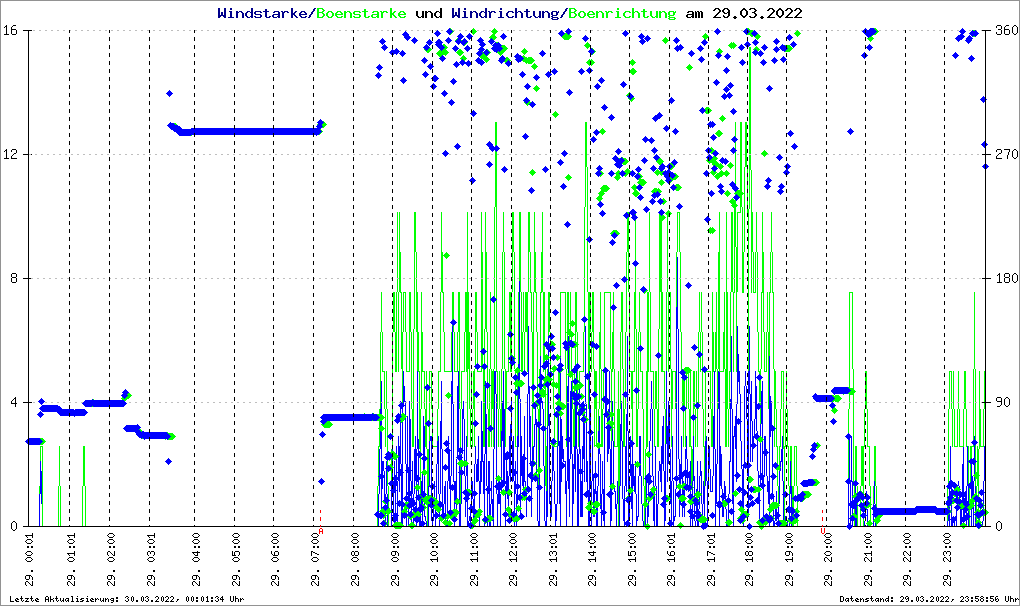Screen dimensions: 1020x606
Task: Click the left axis value 12
Action: click(9, 154)
